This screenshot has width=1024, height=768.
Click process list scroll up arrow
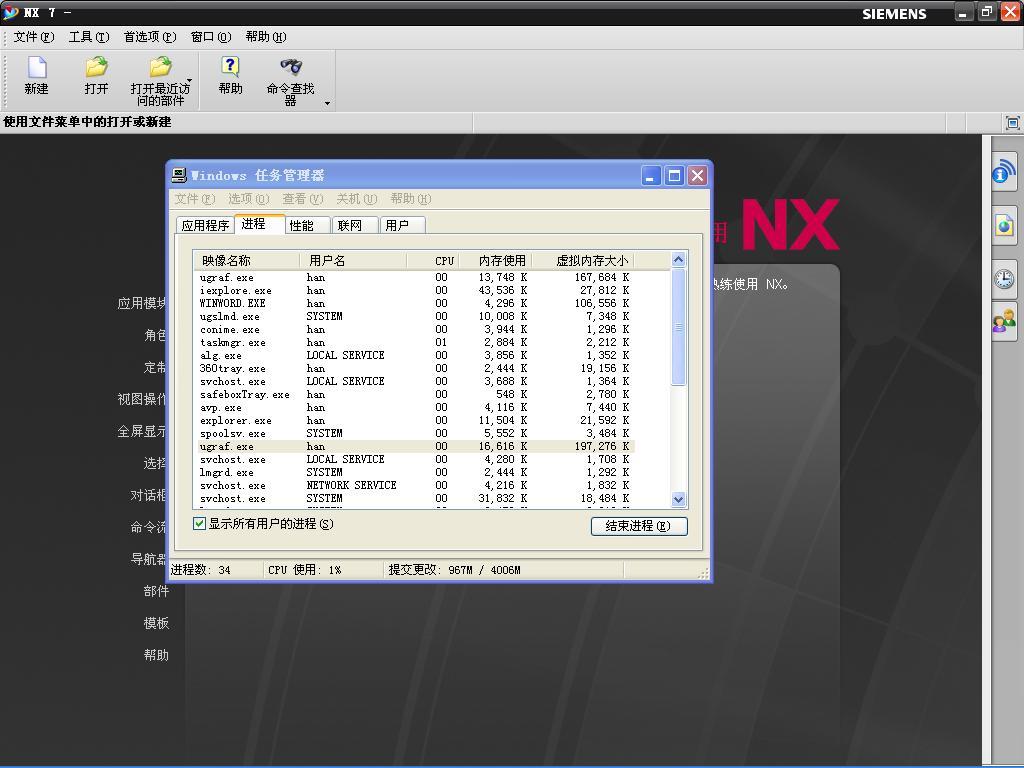pyautogui.click(x=678, y=260)
